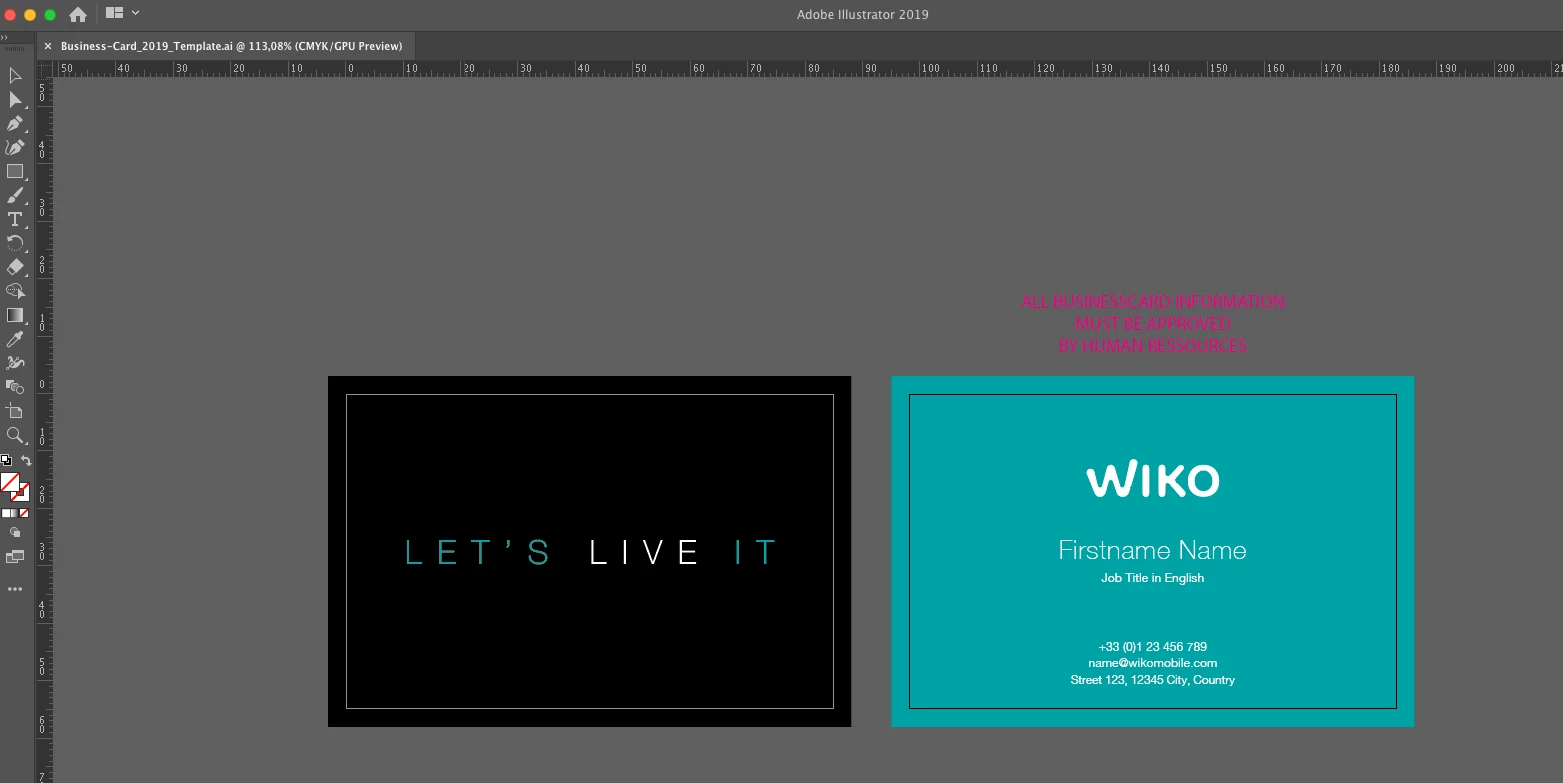The image size is (1563, 783).
Task: Select the Direct Selection tool
Action: 15,100
